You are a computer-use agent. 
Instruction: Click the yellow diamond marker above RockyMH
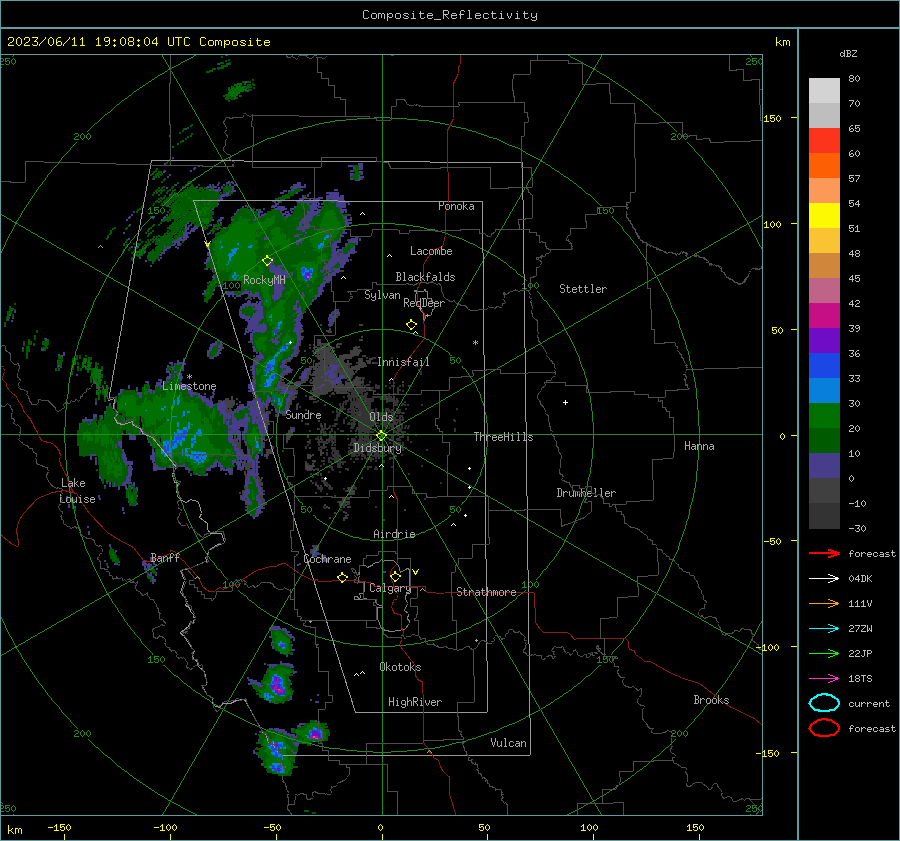pyautogui.click(x=267, y=261)
